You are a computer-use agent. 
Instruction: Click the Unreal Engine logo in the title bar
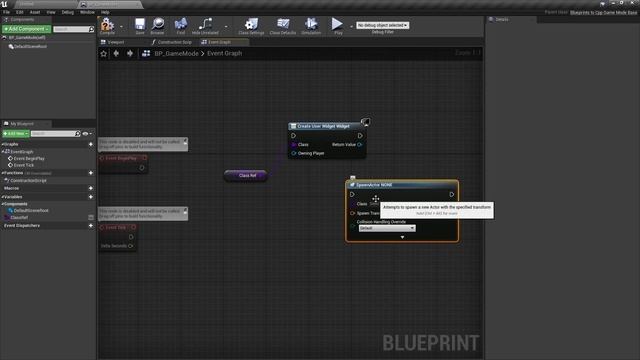(x=4, y=4)
